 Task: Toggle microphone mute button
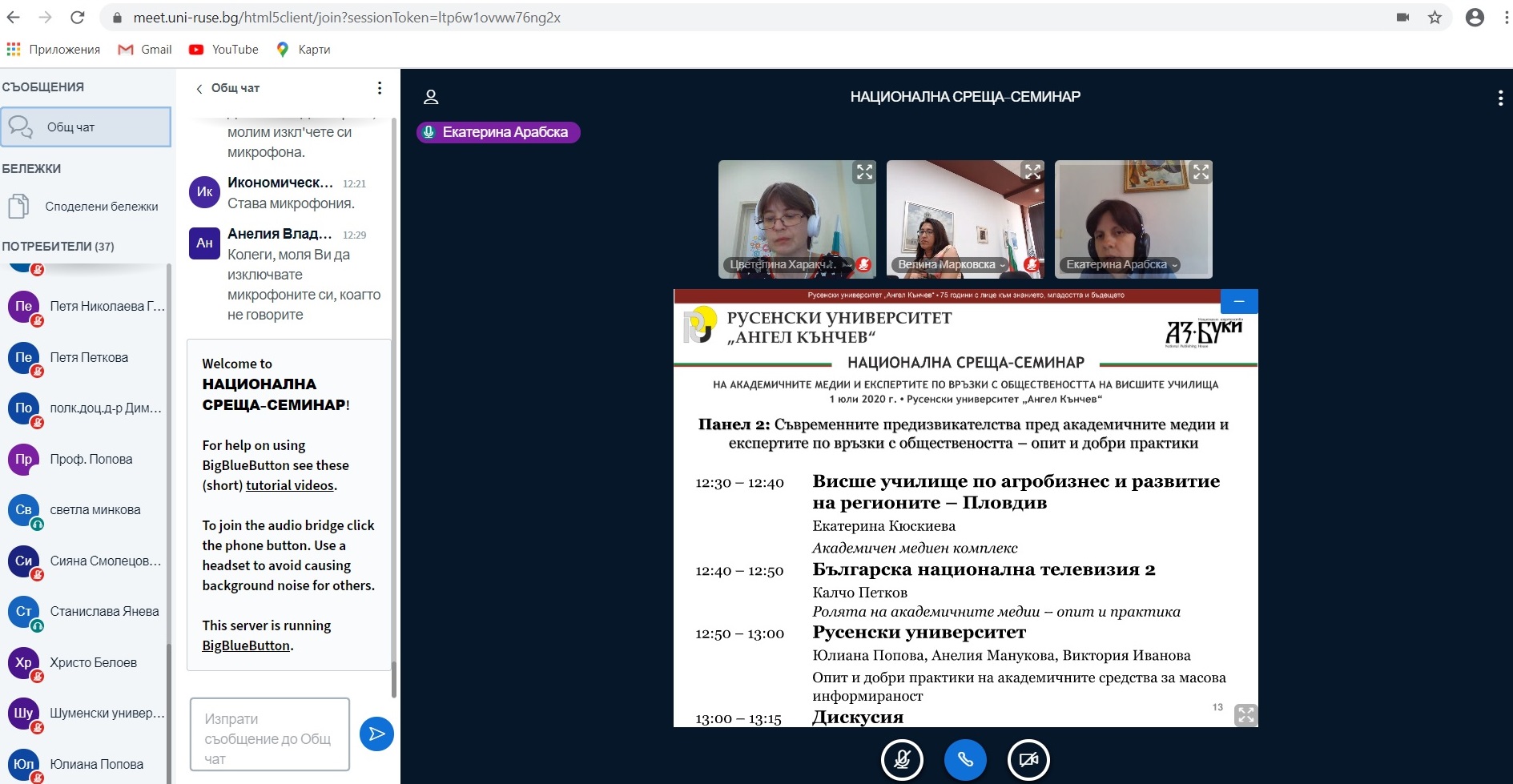902,759
